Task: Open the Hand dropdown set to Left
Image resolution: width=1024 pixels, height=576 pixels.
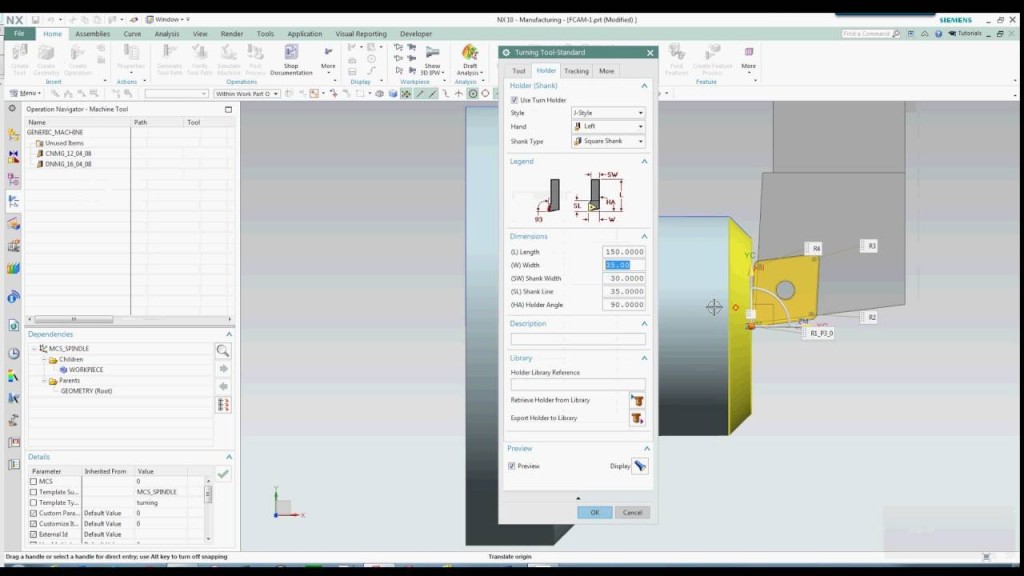Action: tap(608, 126)
